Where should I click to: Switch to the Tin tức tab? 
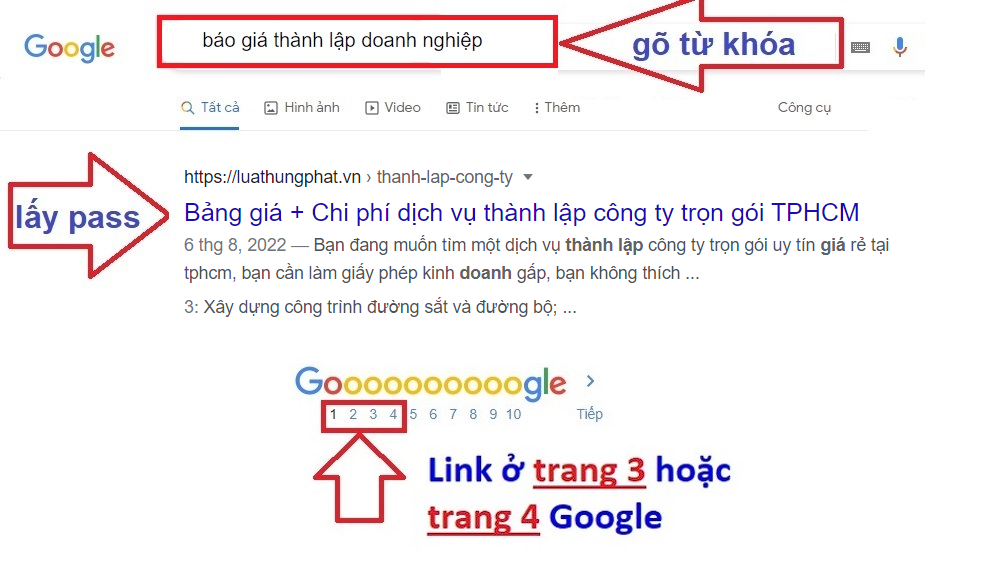tap(477, 108)
